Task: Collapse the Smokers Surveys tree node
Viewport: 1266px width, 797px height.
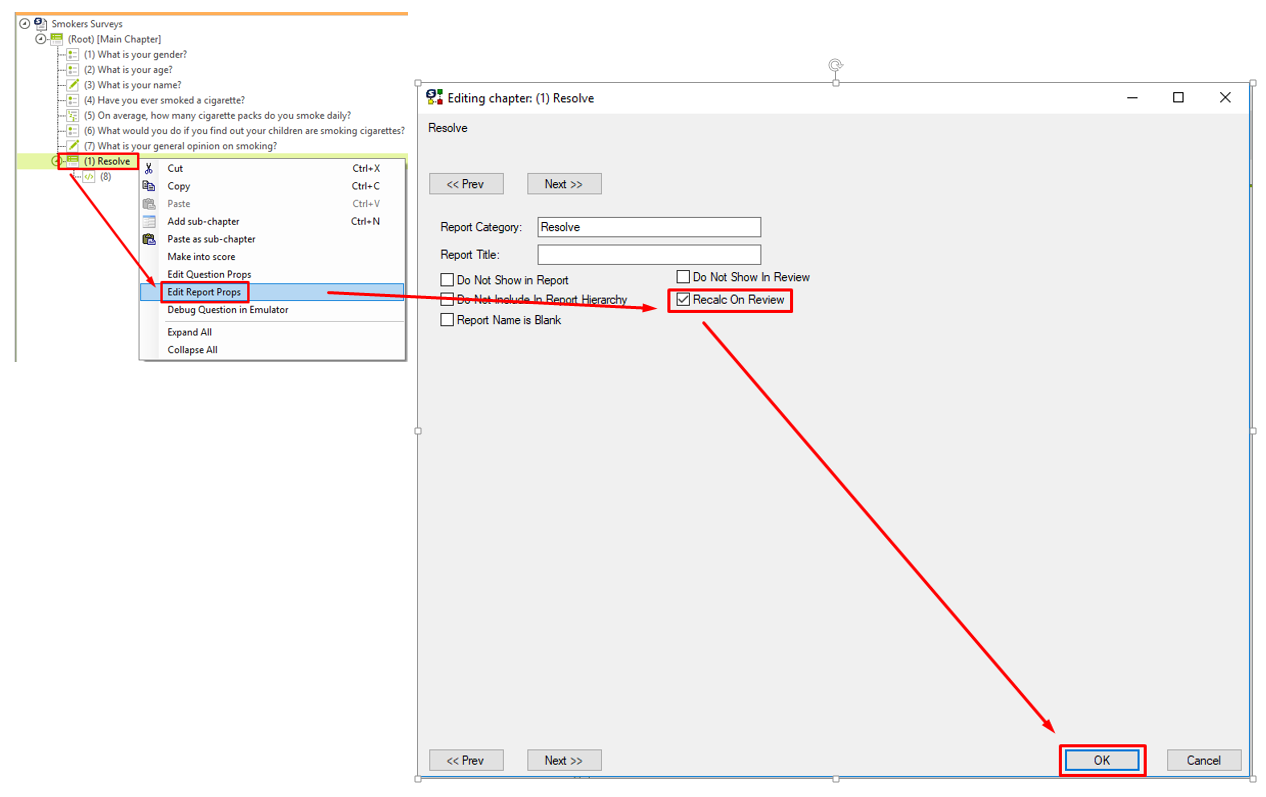Action: 25,23
